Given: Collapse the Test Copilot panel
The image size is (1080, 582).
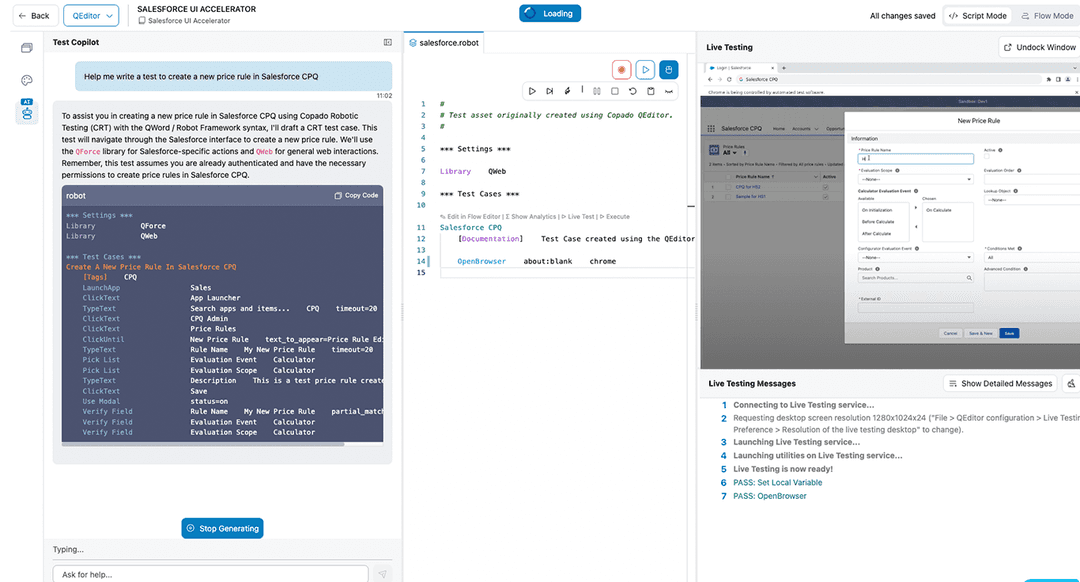Looking at the screenshot, I should (x=388, y=42).
